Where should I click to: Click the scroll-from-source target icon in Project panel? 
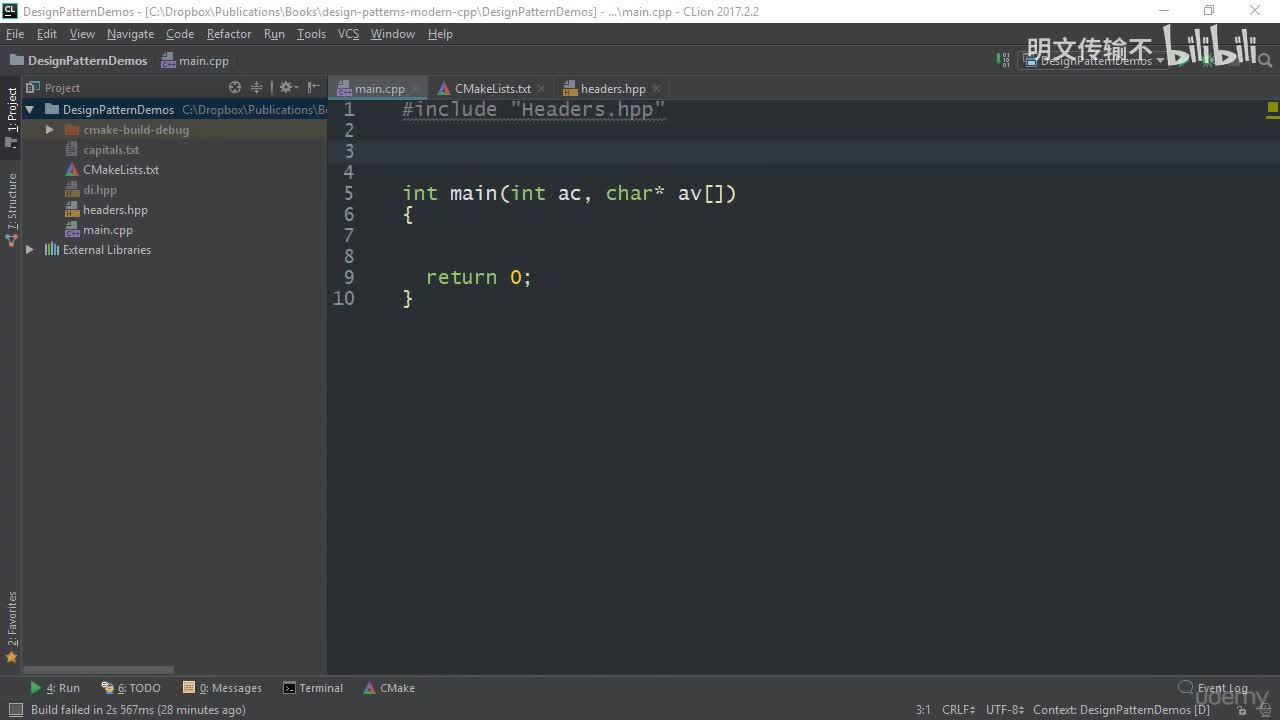(235, 88)
